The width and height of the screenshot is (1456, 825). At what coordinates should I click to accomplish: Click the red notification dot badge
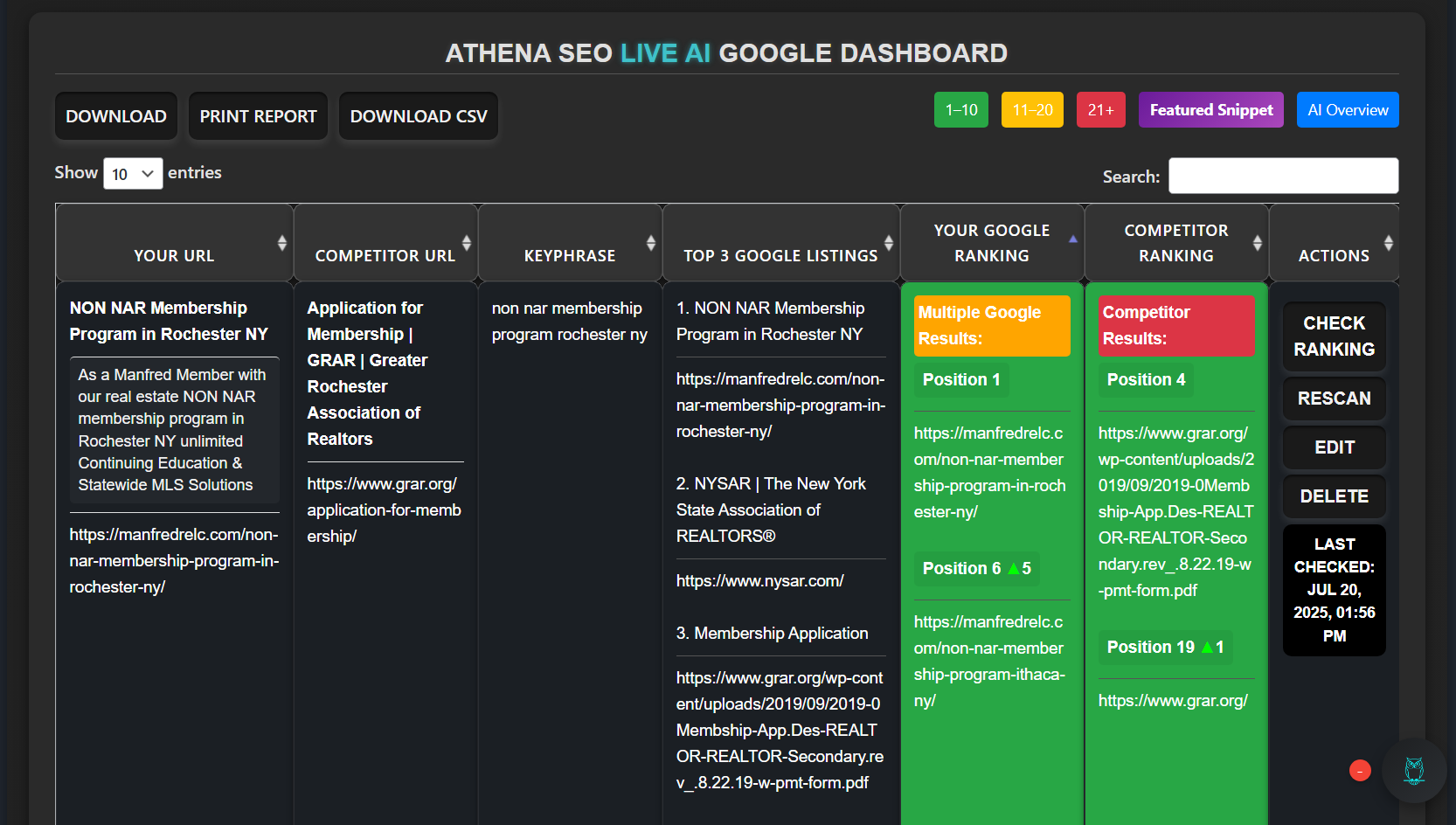pyautogui.click(x=1360, y=771)
